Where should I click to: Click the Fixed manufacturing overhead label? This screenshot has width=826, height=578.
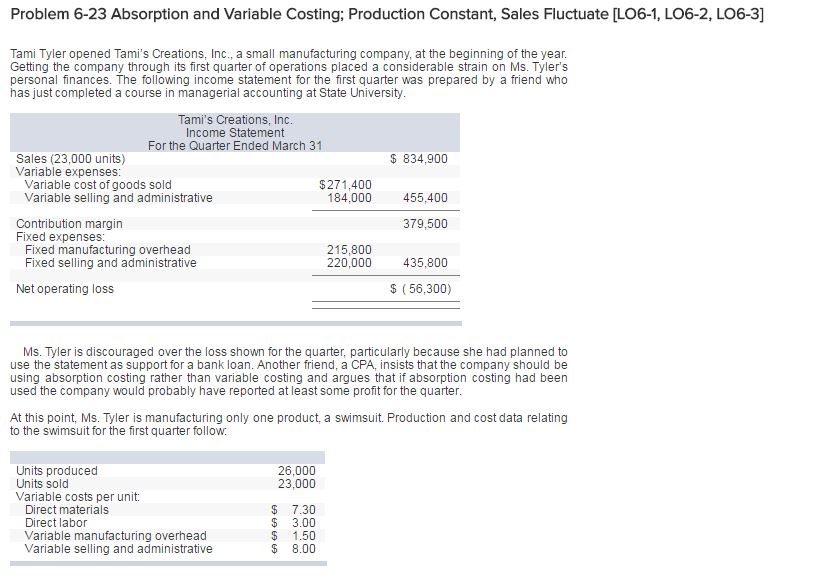[107, 250]
